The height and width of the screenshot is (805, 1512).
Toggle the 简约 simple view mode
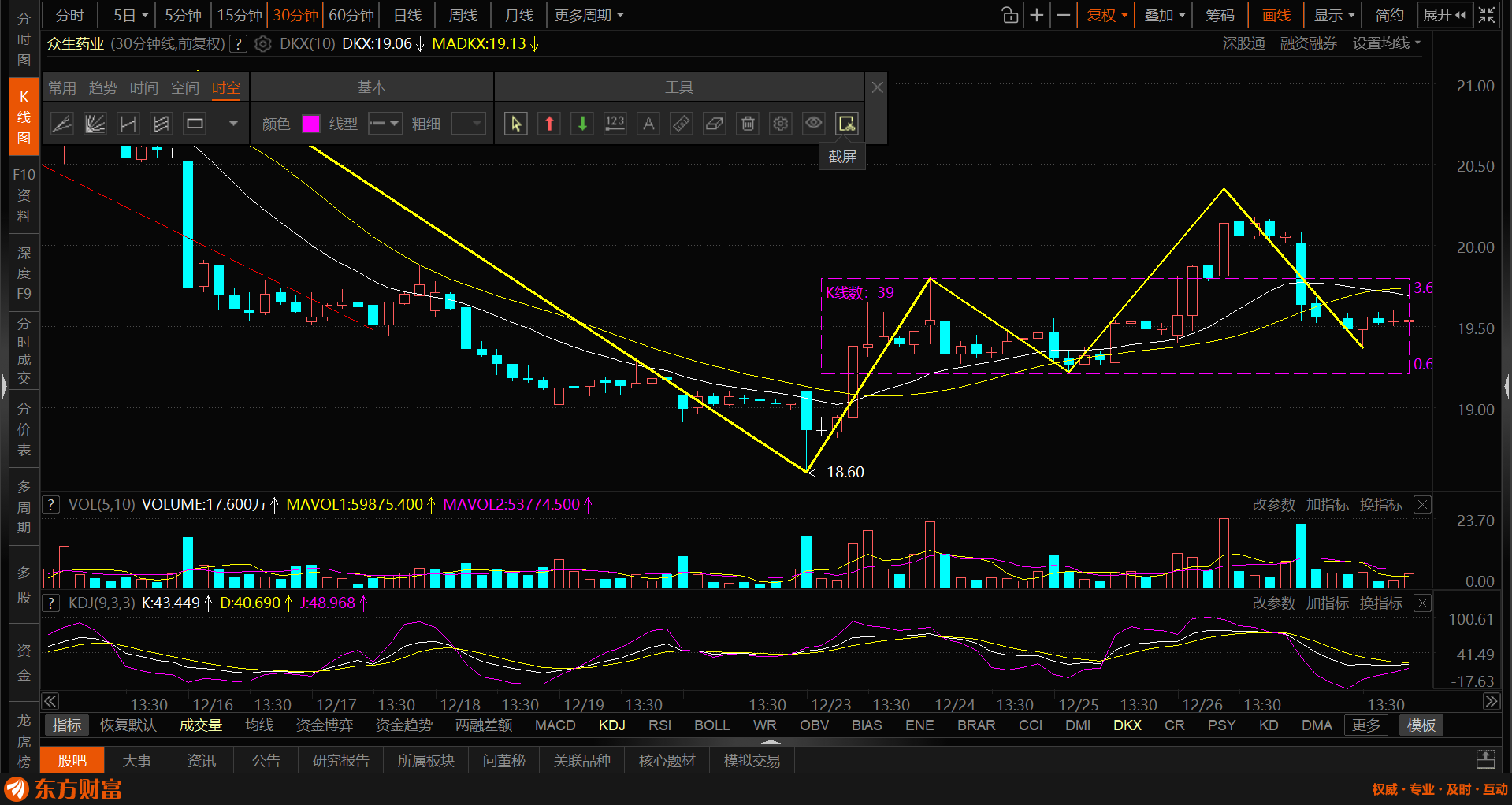pyautogui.click(x=1389, y=15)
